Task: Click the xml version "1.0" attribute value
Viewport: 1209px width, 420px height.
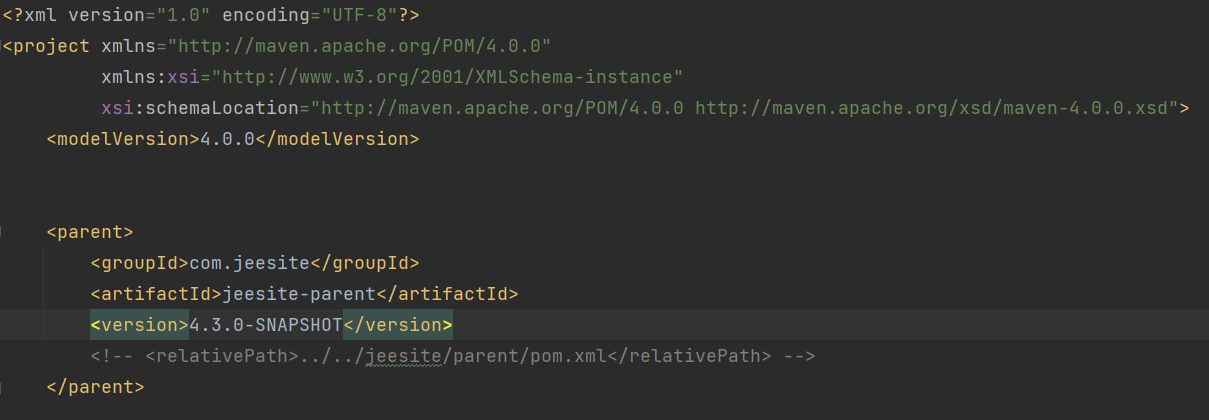Action: (183, 15)
